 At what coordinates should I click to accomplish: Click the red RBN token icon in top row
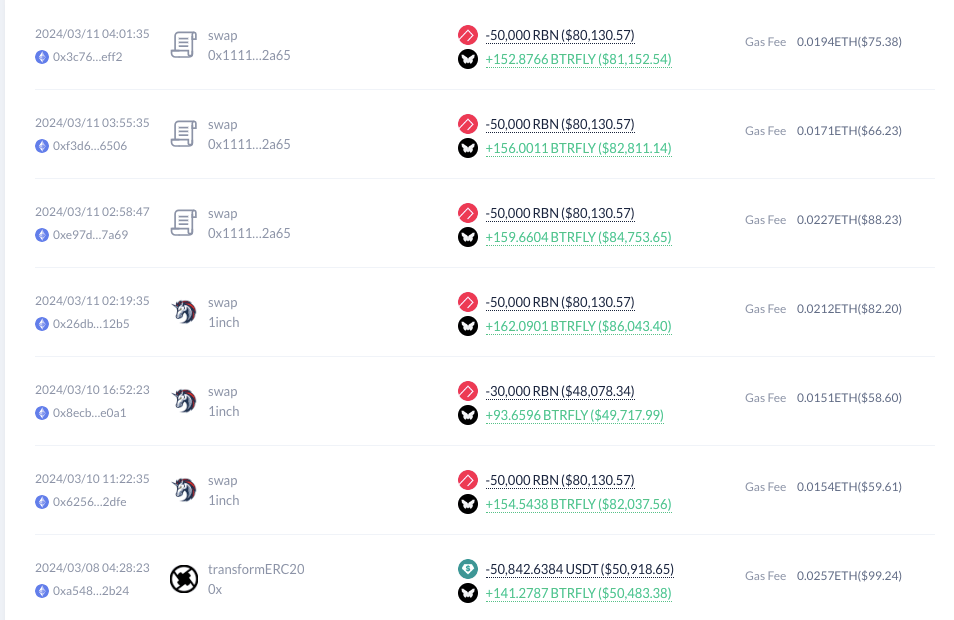point(468,35)
